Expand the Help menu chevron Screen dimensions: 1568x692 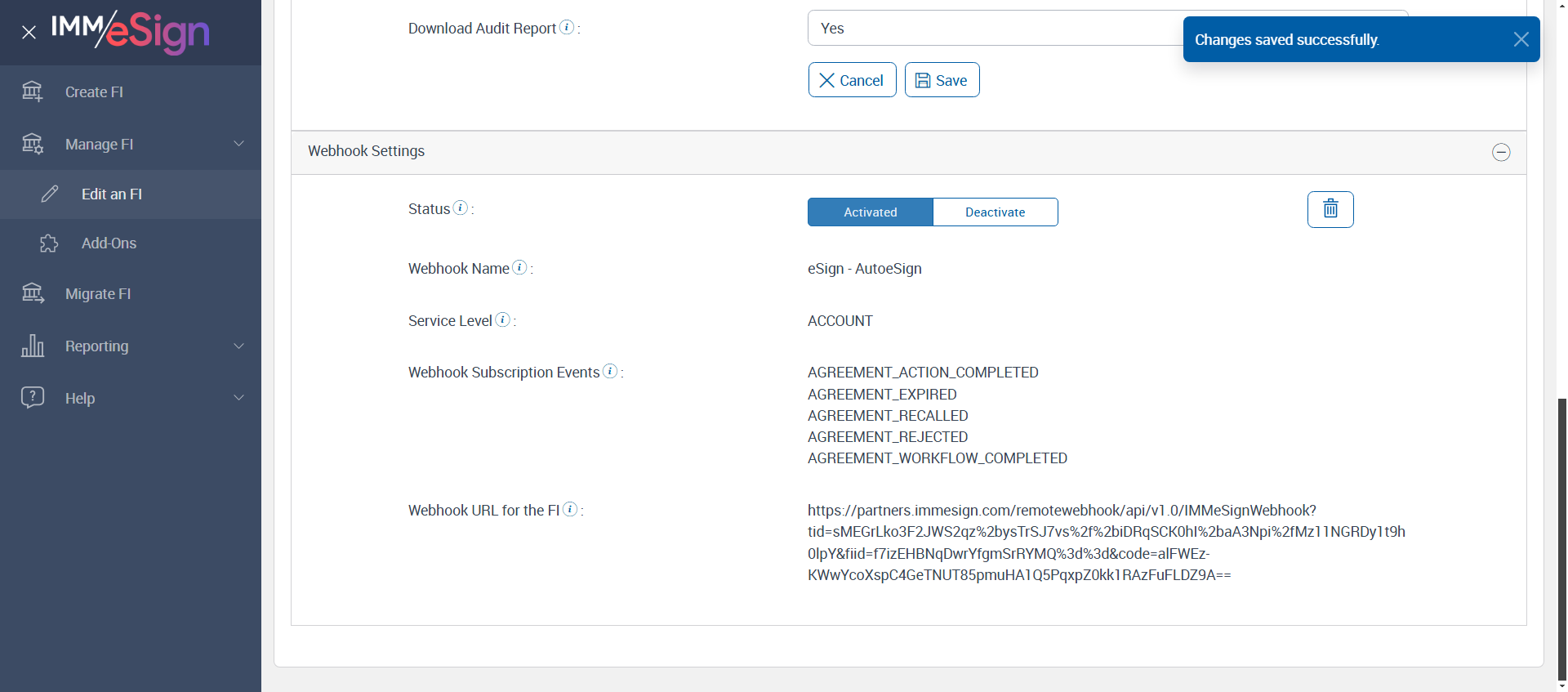(239, 398)
